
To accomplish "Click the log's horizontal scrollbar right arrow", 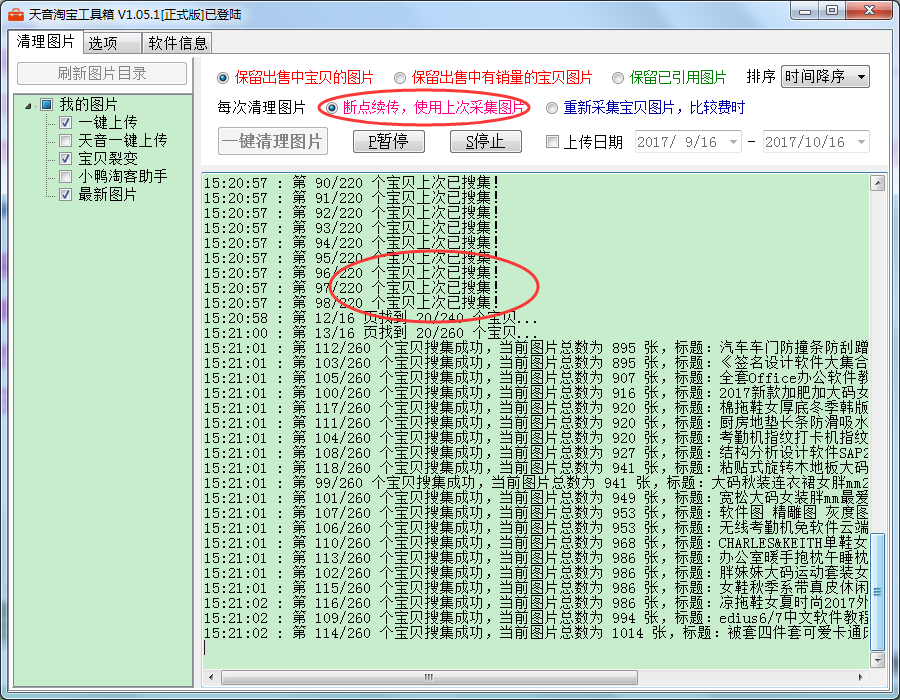I will click(860, 677).
